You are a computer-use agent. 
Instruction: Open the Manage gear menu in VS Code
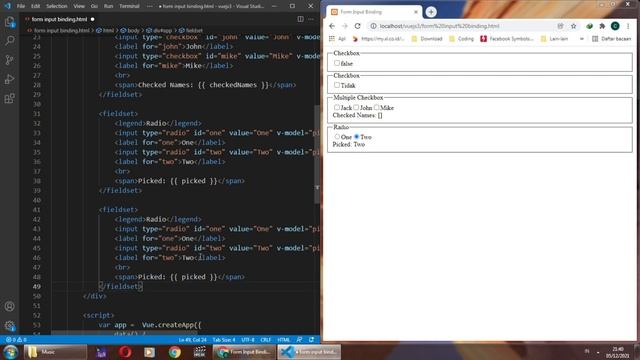[x=9, y=326]
